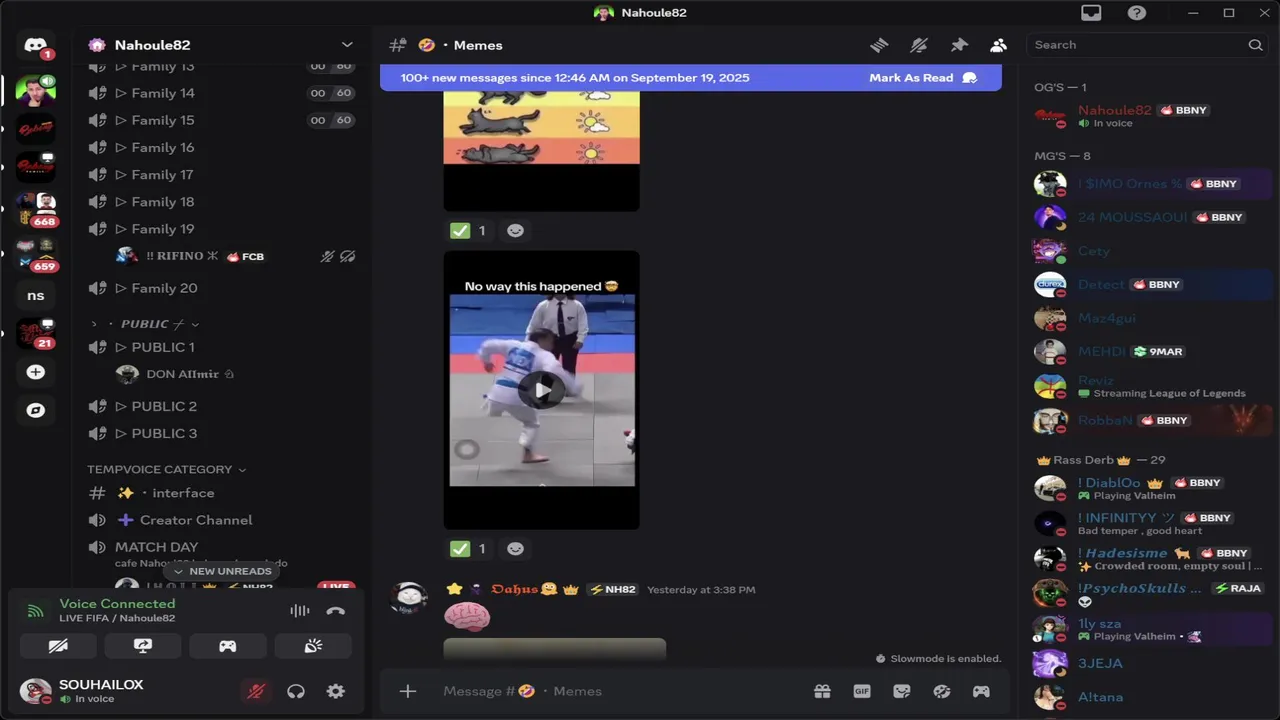1280x720 pixels.
Task: Add reaction under judo video
Action: 515,549
